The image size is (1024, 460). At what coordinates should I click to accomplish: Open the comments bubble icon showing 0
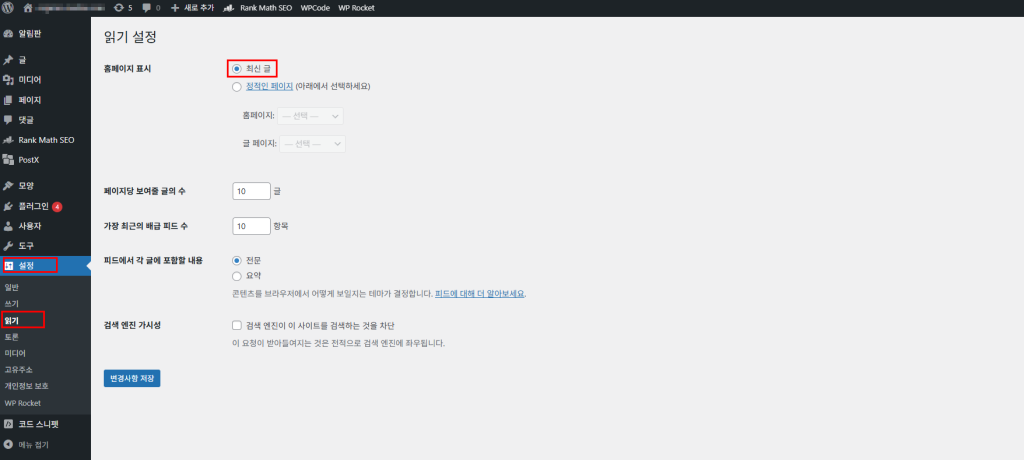[146, 8]
